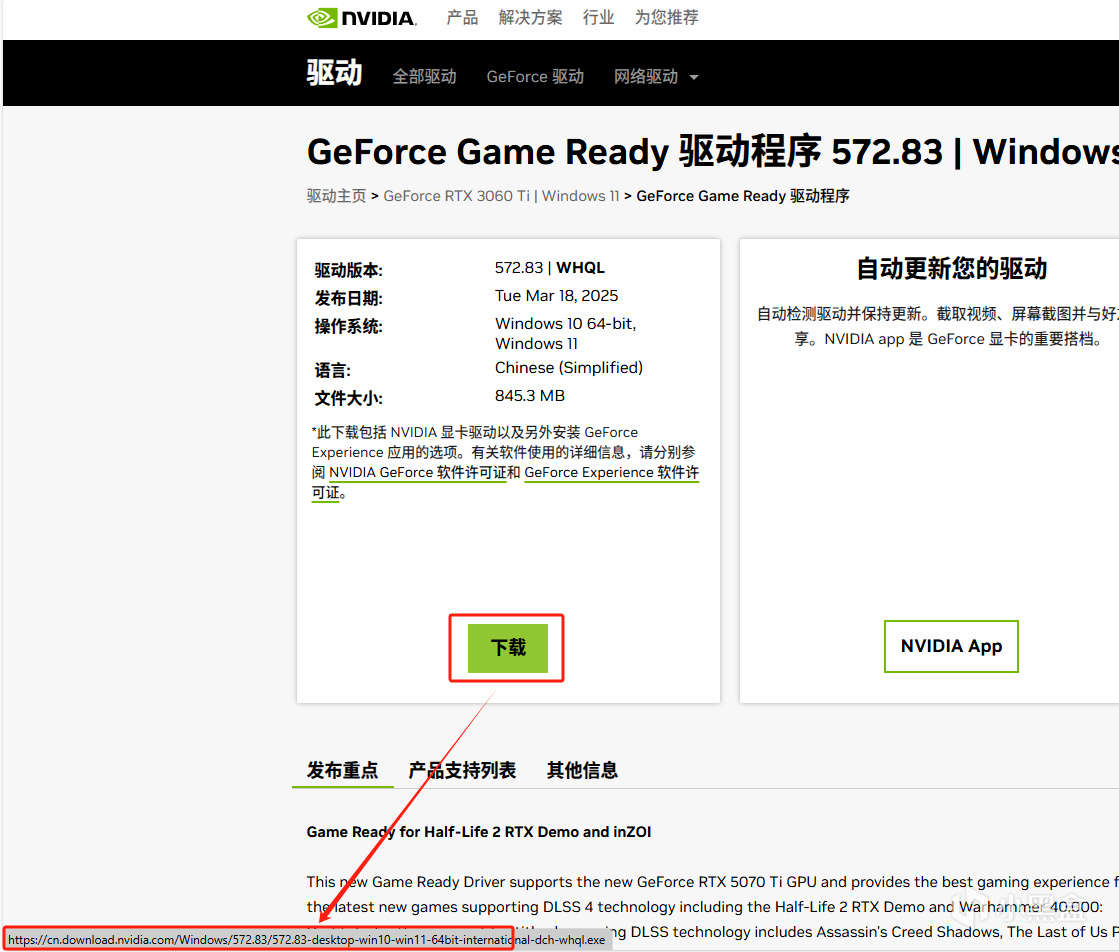
Task: Click the GeForce Game Ready 驱动程序 breadcrumb text
Action: [x=742, y=196]
